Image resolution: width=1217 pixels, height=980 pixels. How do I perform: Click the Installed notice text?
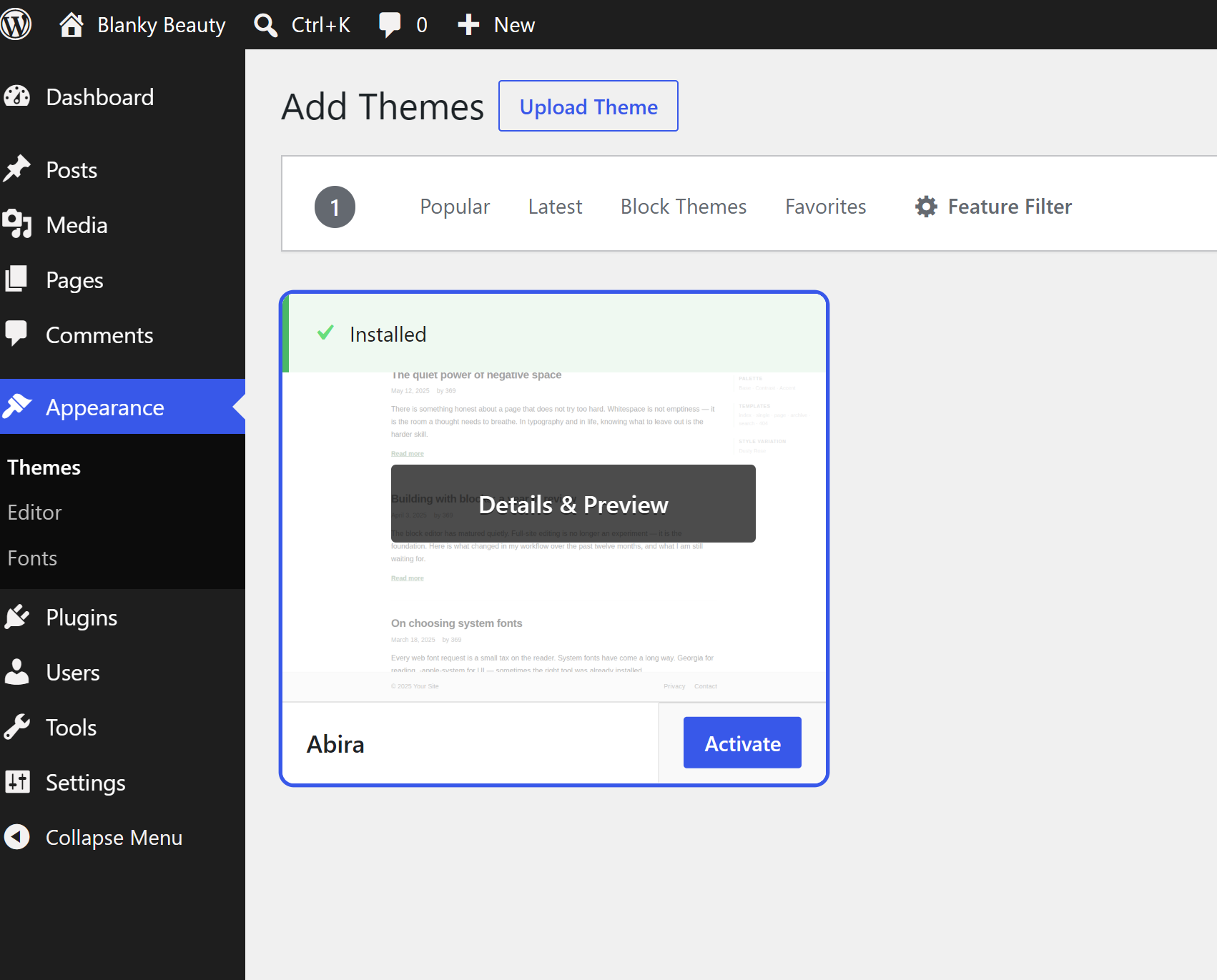pyautogui.click(x=388, y=334)
